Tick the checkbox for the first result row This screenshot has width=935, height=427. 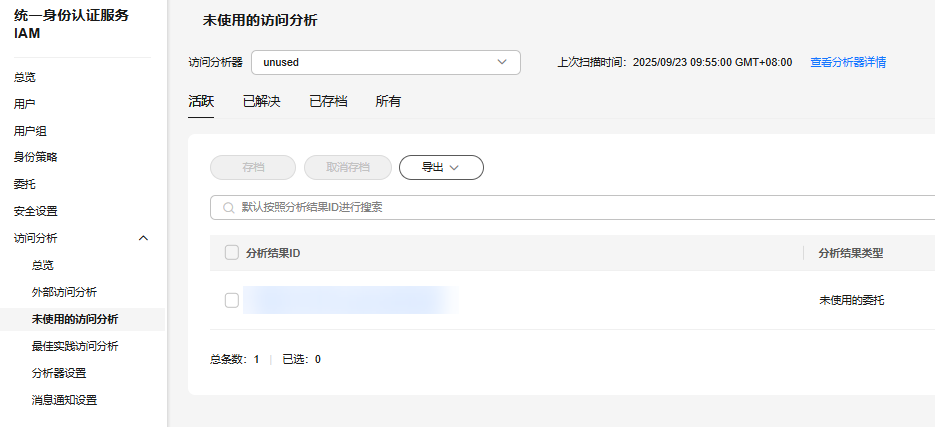pos(232,300)
